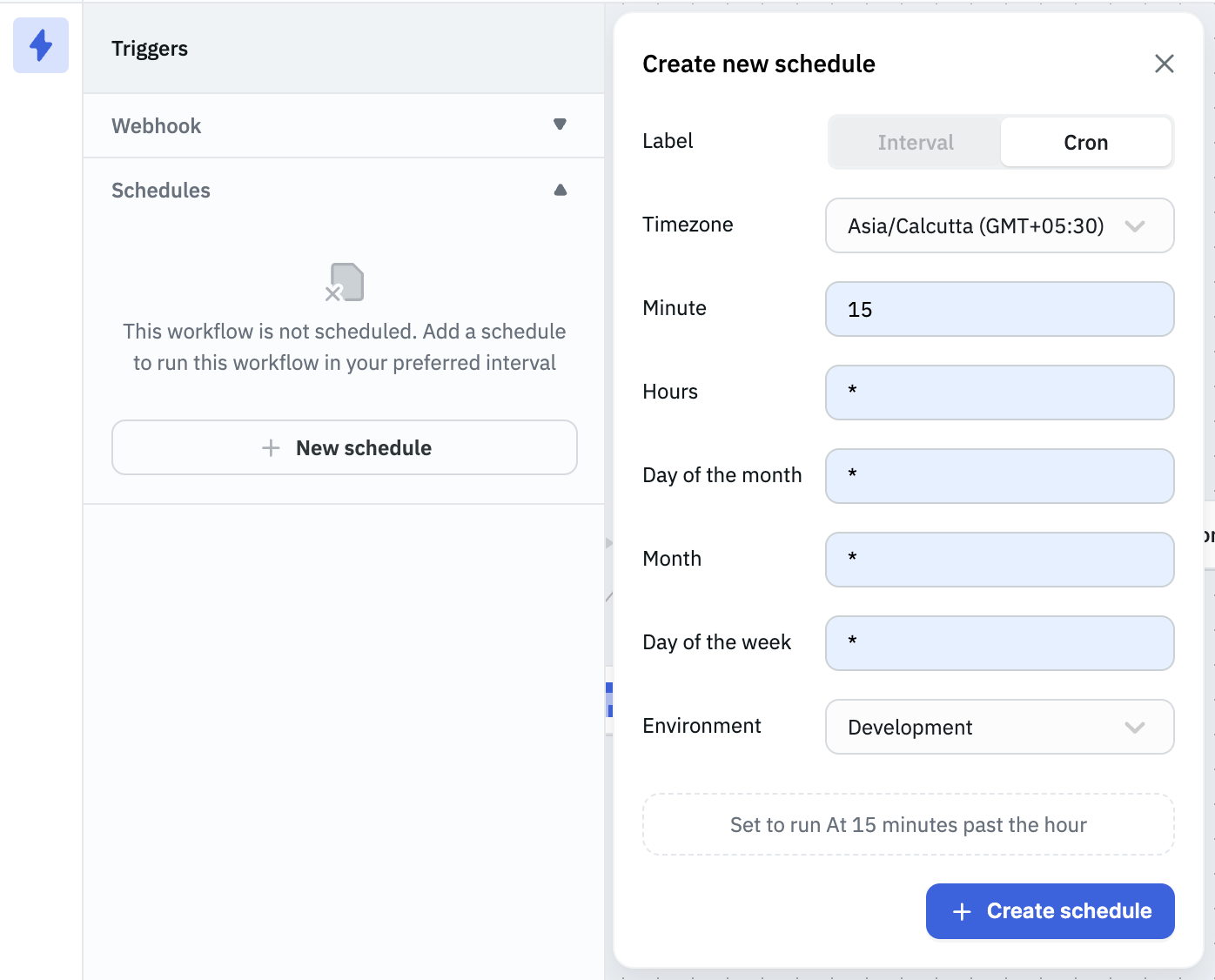Image resolution: width=1215 pixels, height=980 pixels.
Task: Select the Cron schedule type
Action: [1085, 142]
